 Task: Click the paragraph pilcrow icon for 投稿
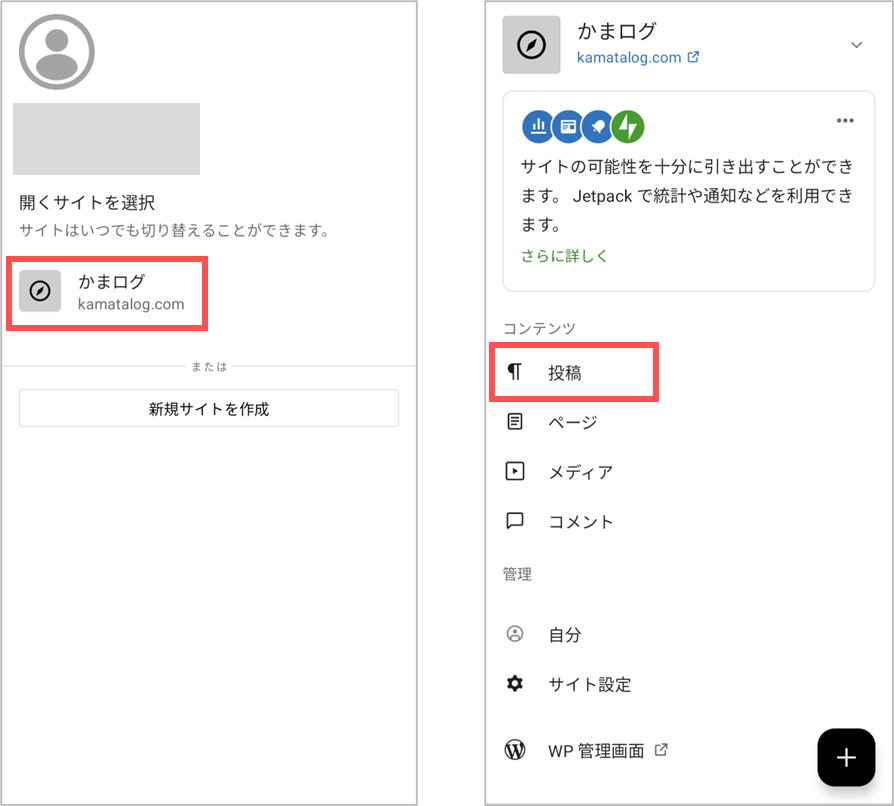point(514,372)
